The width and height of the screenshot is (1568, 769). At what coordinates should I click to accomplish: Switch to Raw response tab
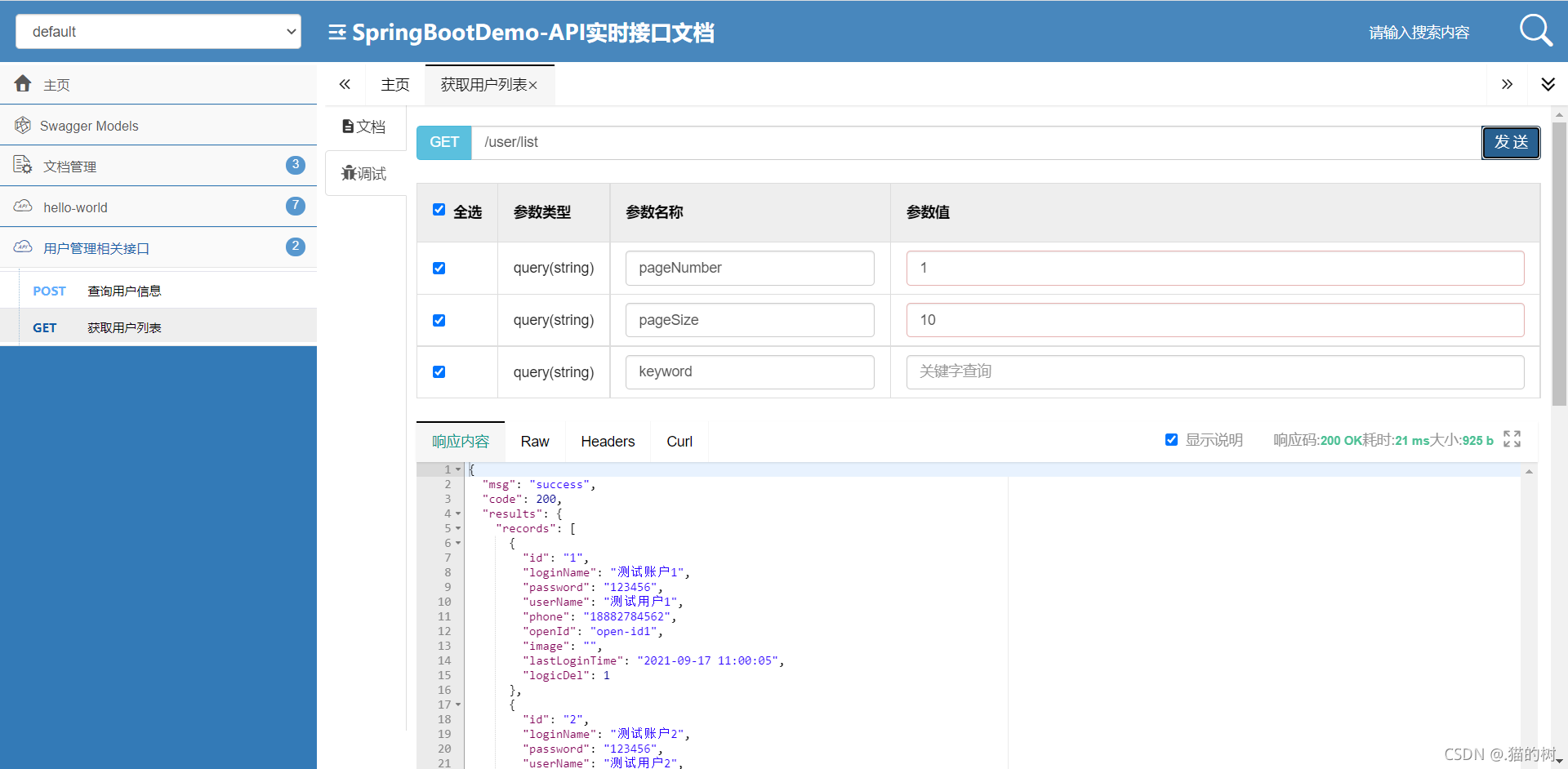535,442
